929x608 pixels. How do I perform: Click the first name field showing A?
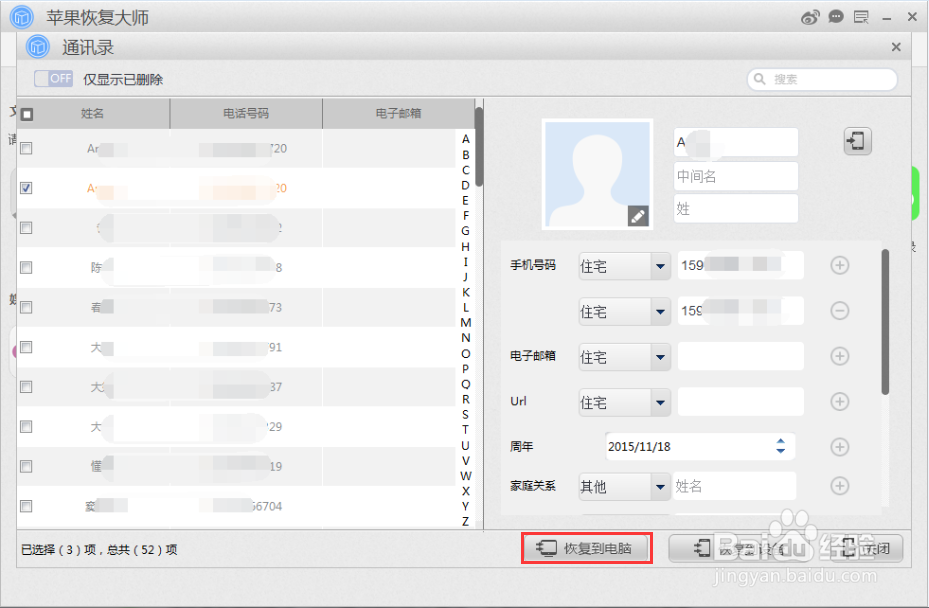736,142
